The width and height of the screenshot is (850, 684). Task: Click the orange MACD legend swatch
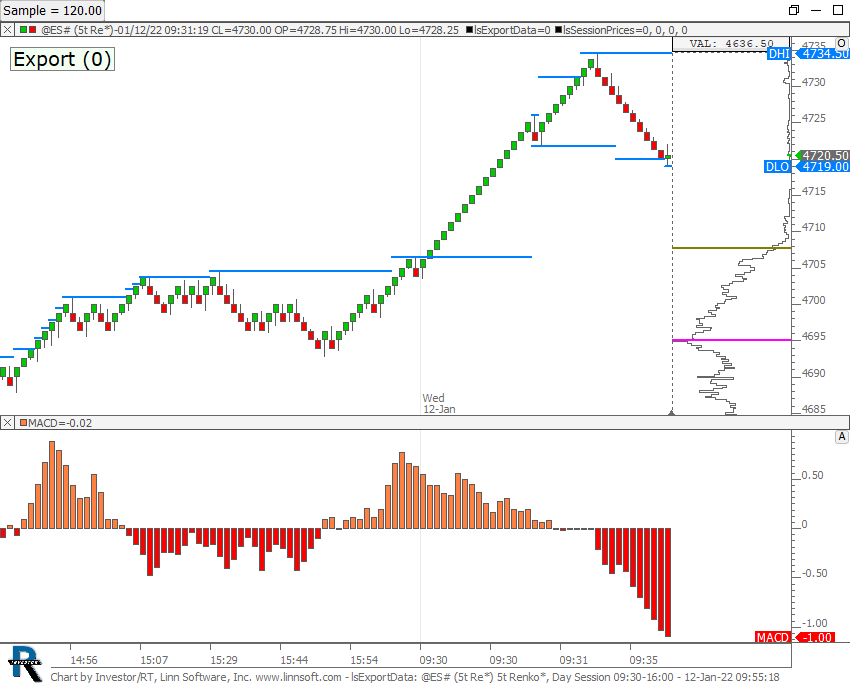coord(22,423)
